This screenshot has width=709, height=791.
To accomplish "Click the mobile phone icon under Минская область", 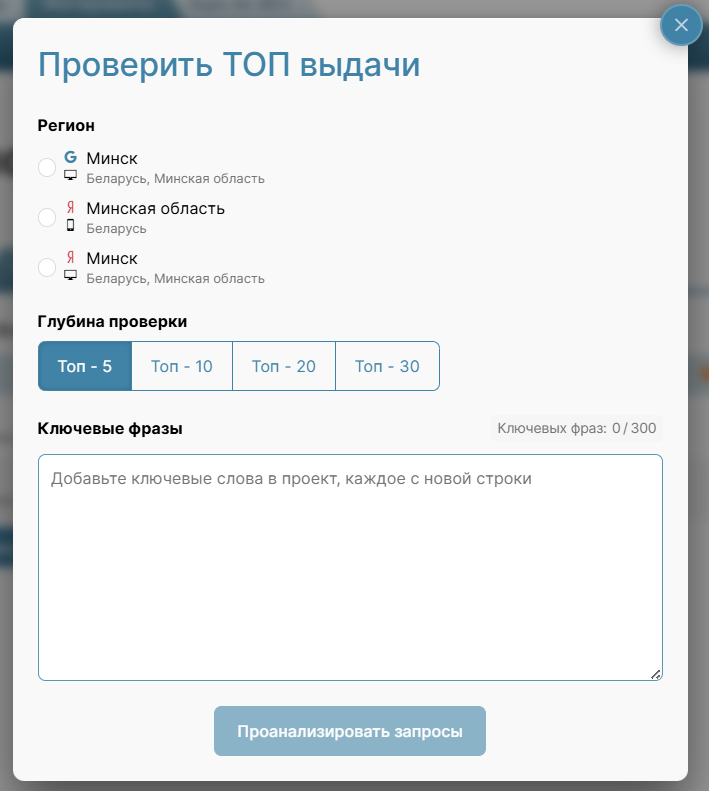I will (71, 225).
